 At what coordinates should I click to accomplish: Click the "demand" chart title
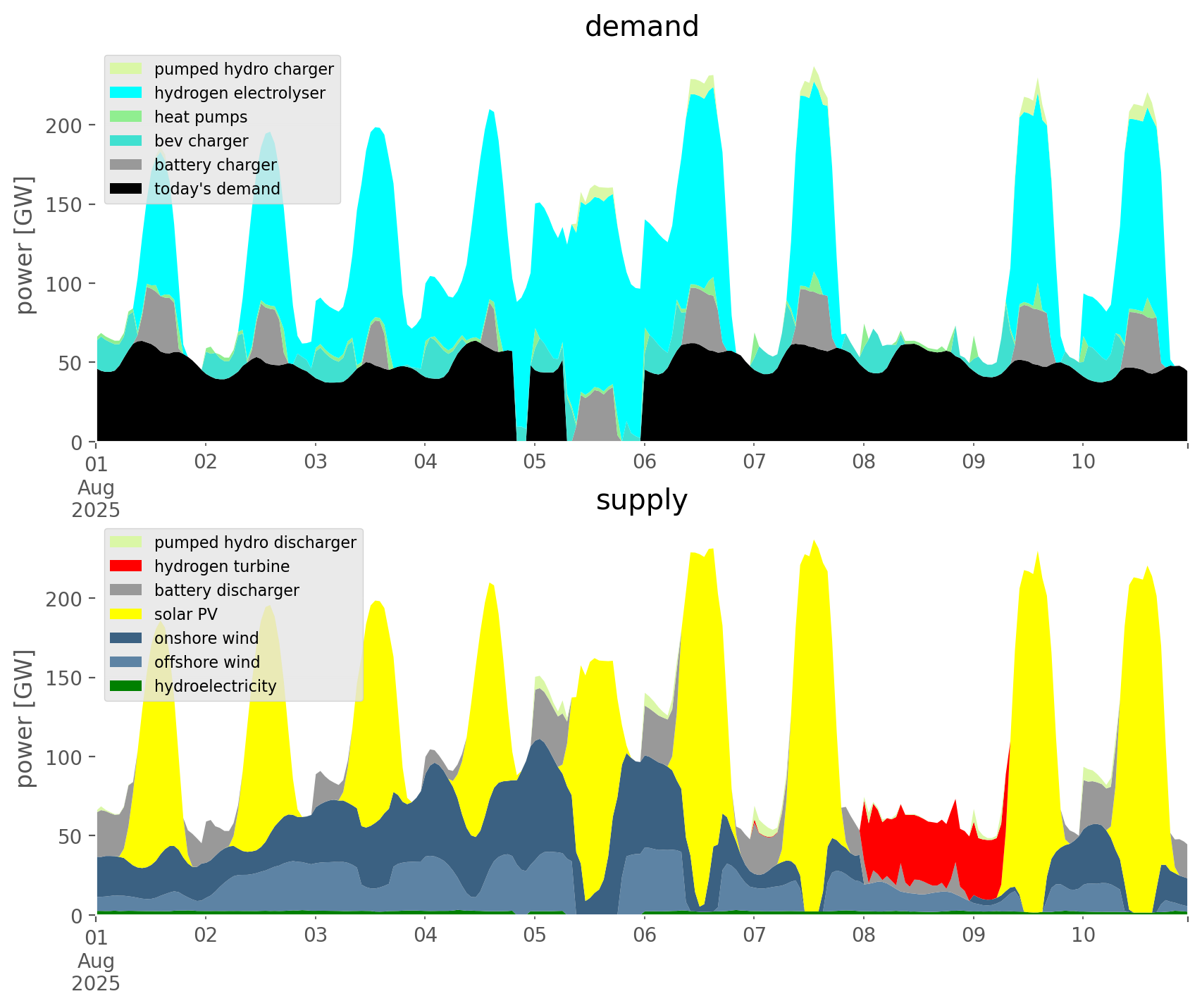(x=641, y=27)
